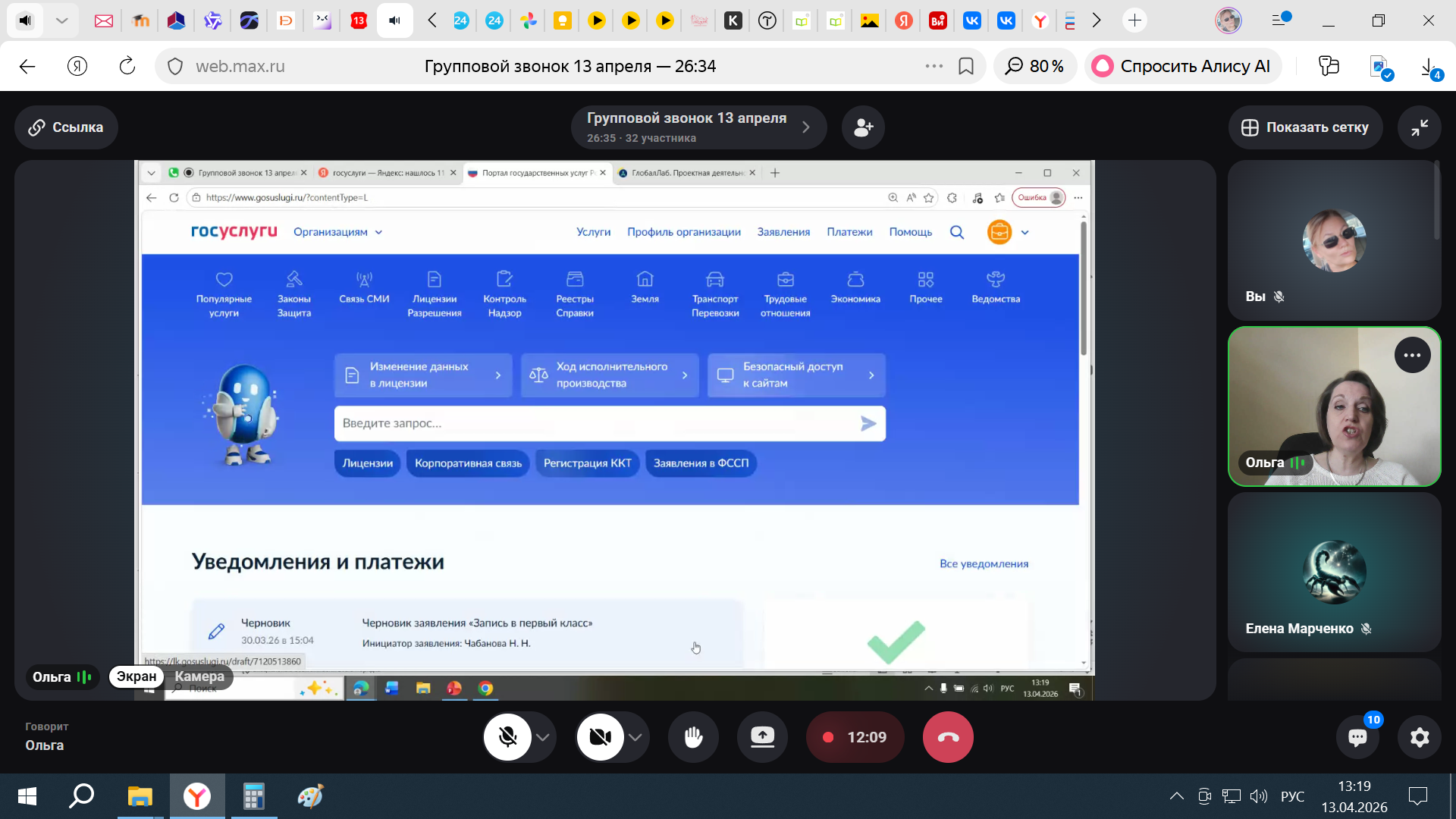Open the 80 % zoom control
The width and height of the screenshot is (1456, 819).
tap(1035, 67)
